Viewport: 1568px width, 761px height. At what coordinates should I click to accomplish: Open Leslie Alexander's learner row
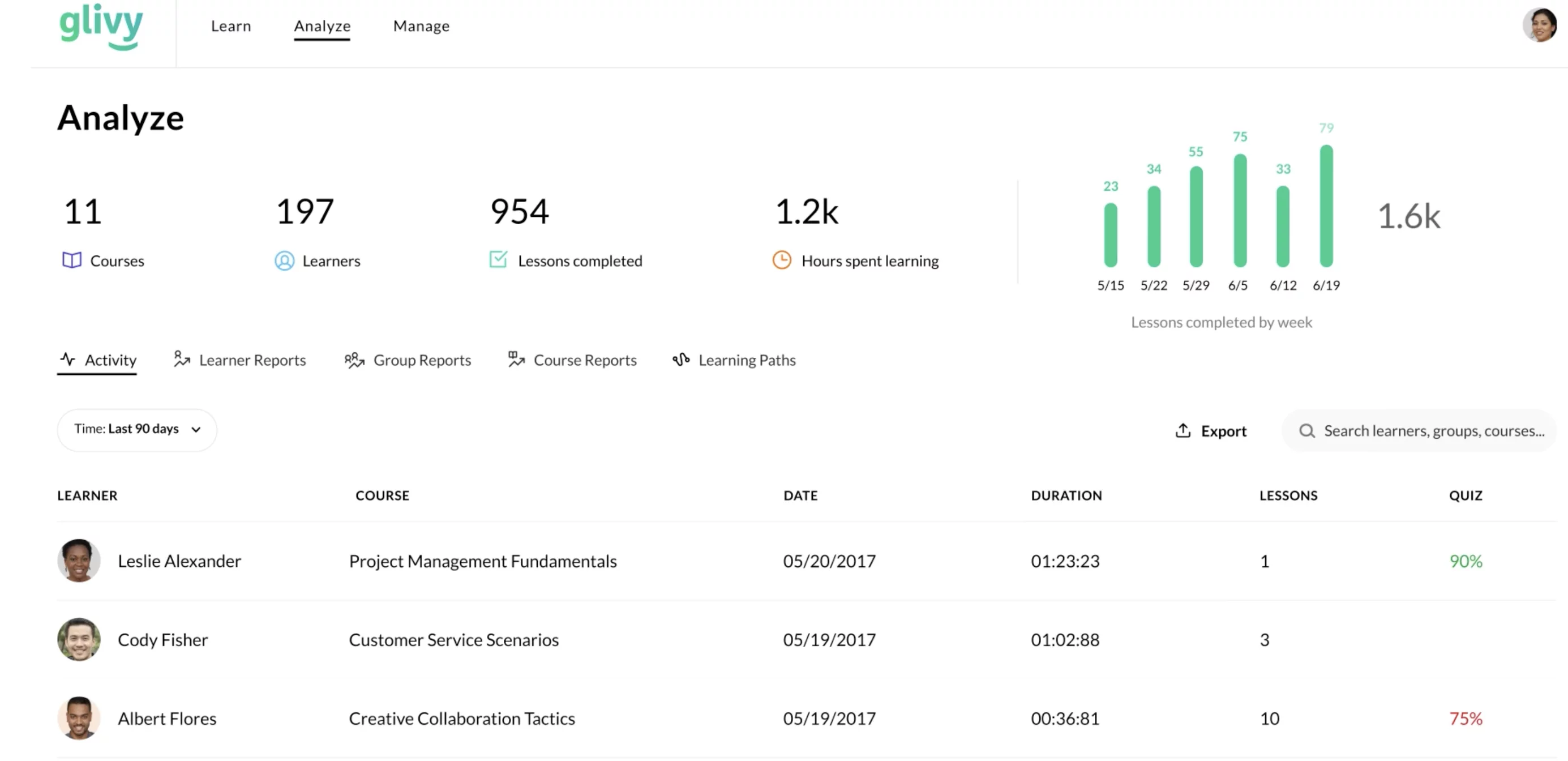[179, 561]
